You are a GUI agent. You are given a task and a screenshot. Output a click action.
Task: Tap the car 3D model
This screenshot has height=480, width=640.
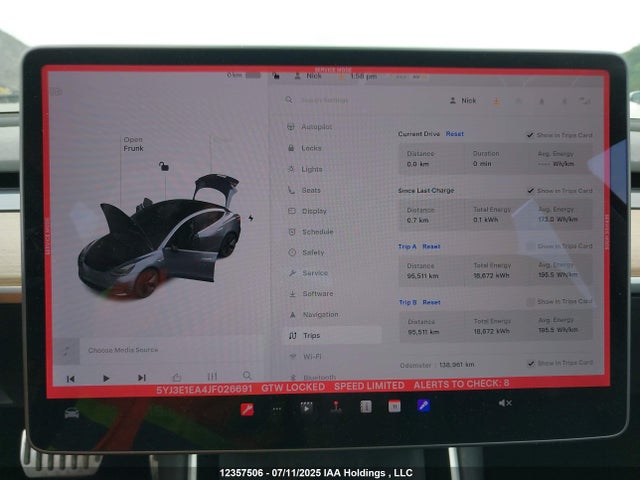[x=160, y=238]
